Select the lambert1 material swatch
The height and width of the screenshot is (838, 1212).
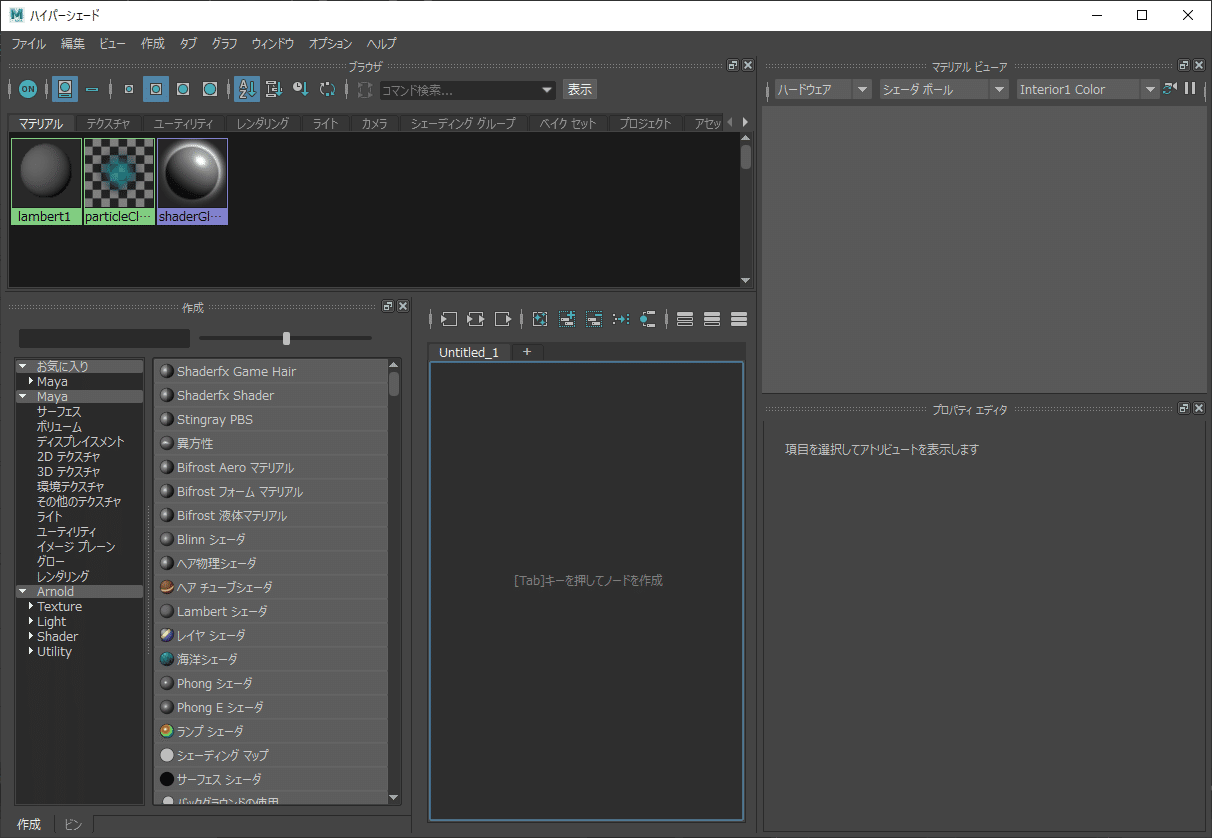[x=46, y=181]
